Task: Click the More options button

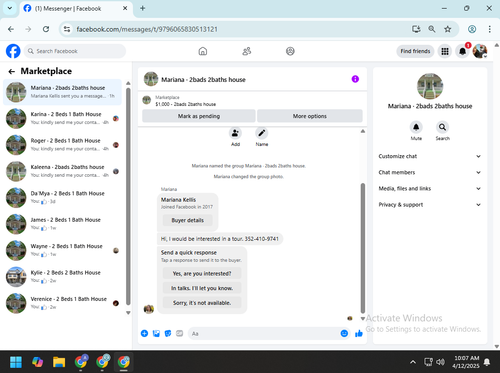Action: point(310,116)
